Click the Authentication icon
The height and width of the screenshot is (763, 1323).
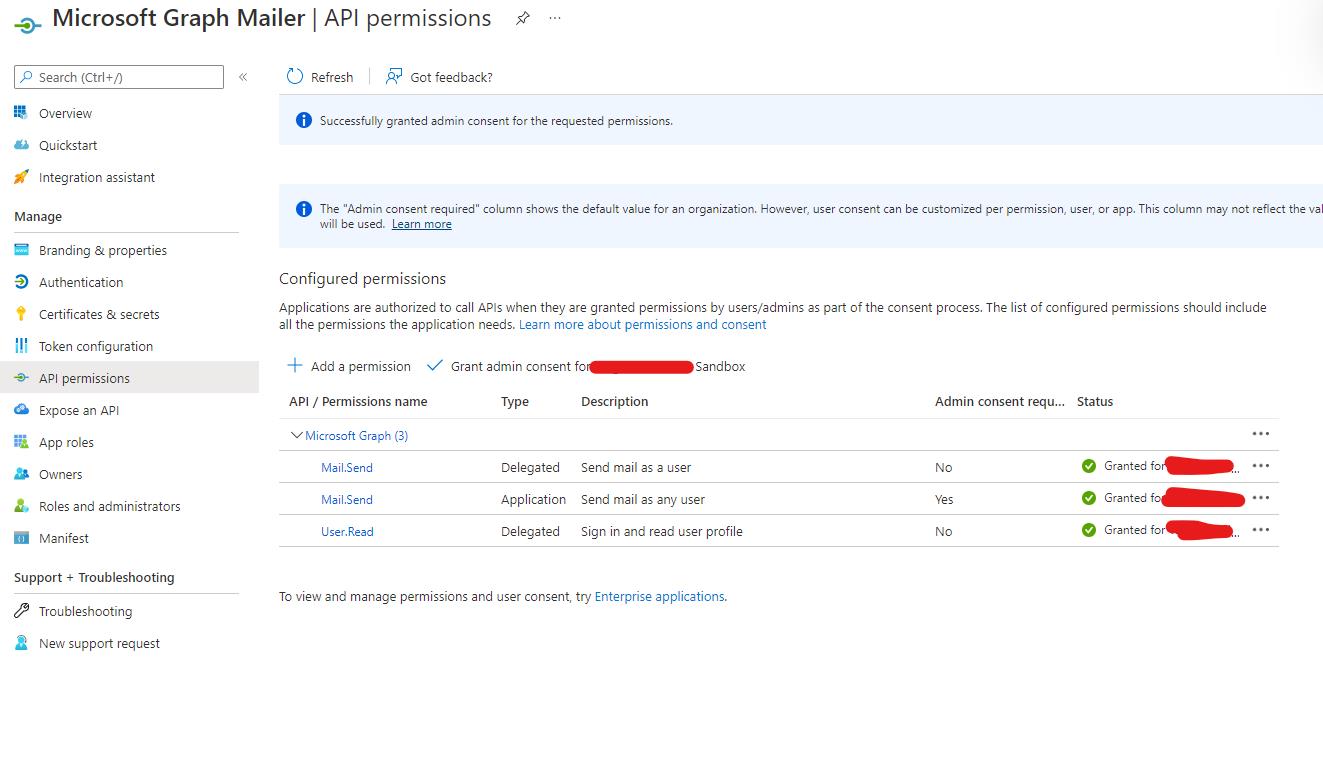21,282
